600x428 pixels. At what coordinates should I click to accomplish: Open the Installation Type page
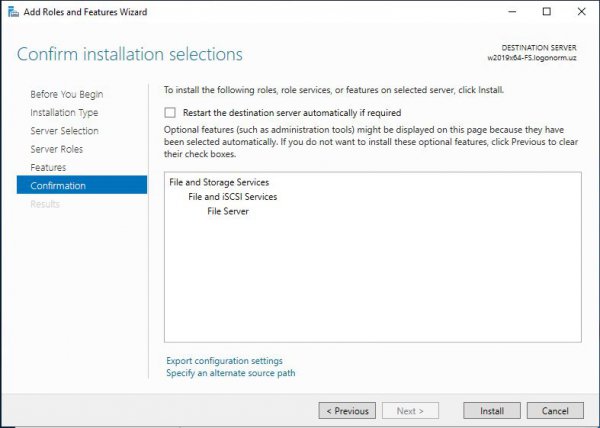coord(64,112)
